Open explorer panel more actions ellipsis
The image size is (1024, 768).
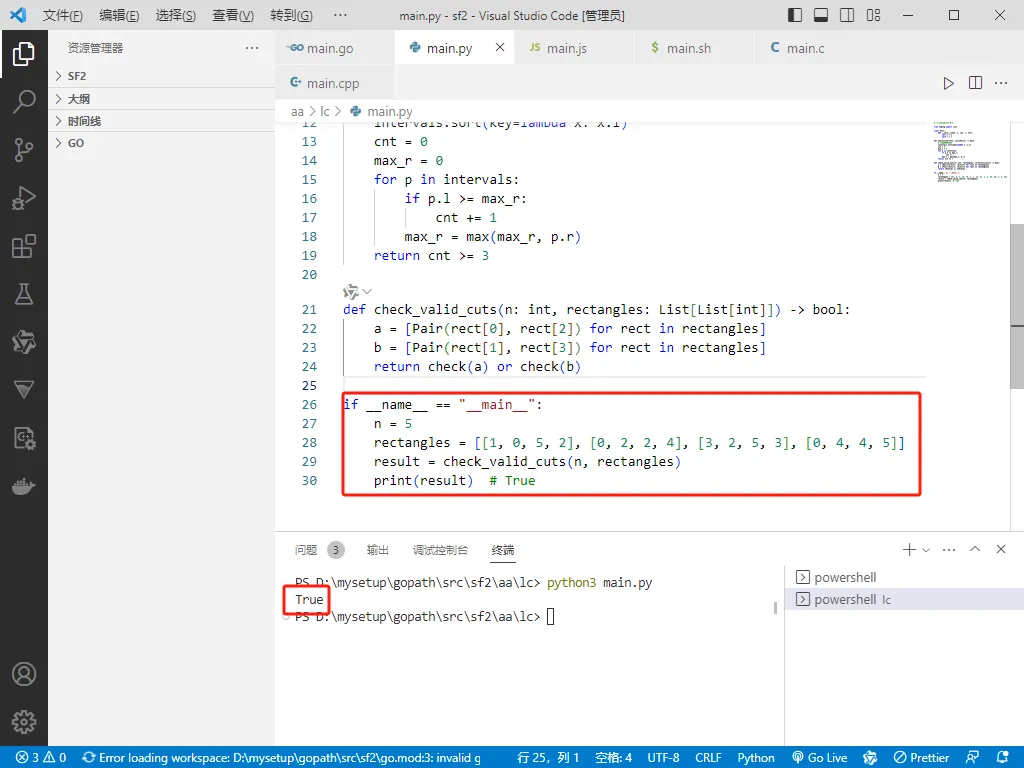252,48
